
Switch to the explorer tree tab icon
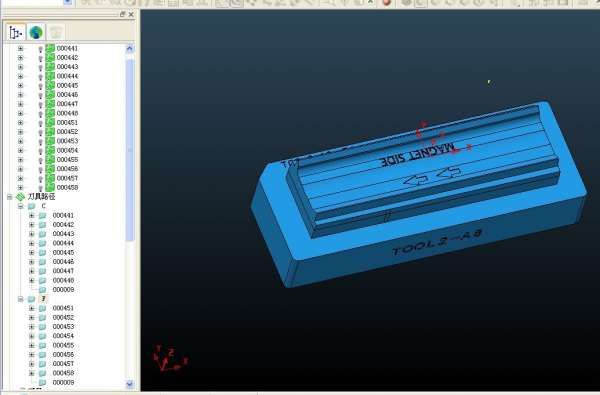(x=16, y=33)
